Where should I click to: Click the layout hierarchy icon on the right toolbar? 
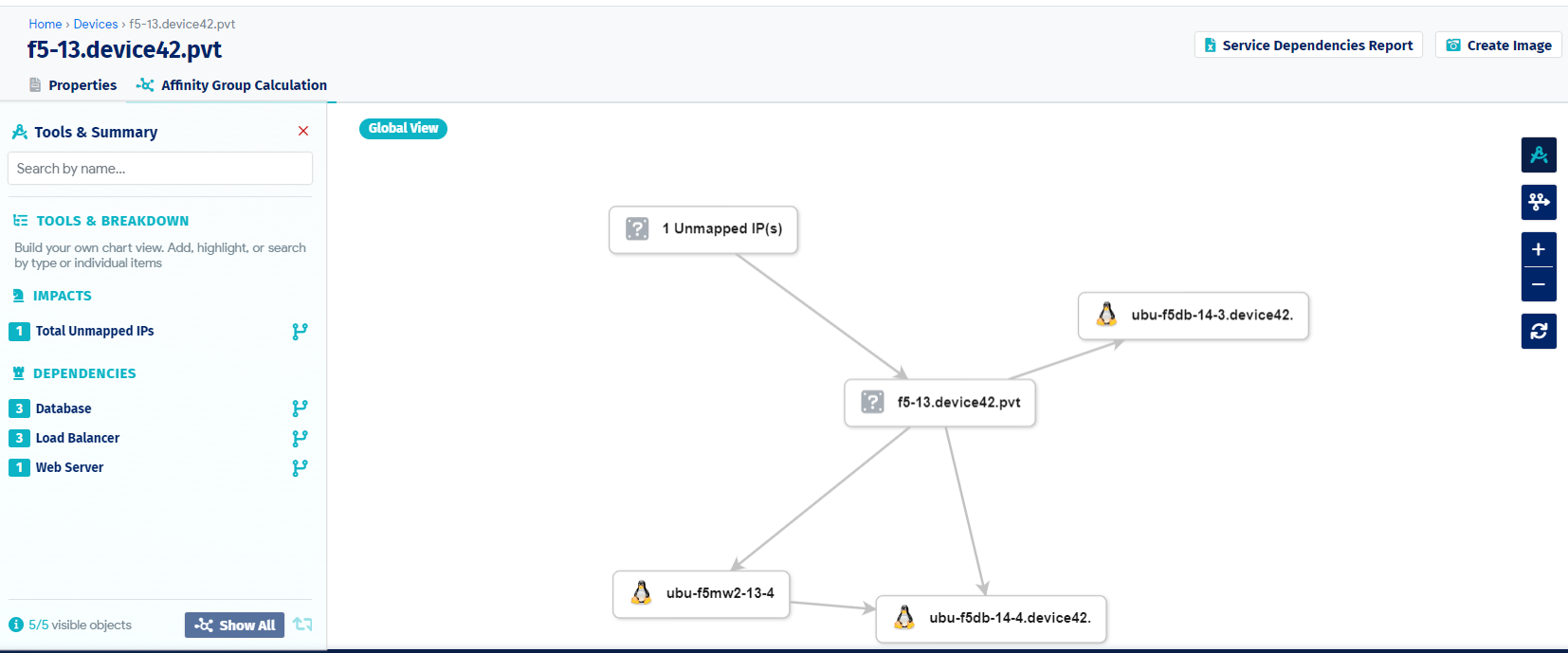1539,202
